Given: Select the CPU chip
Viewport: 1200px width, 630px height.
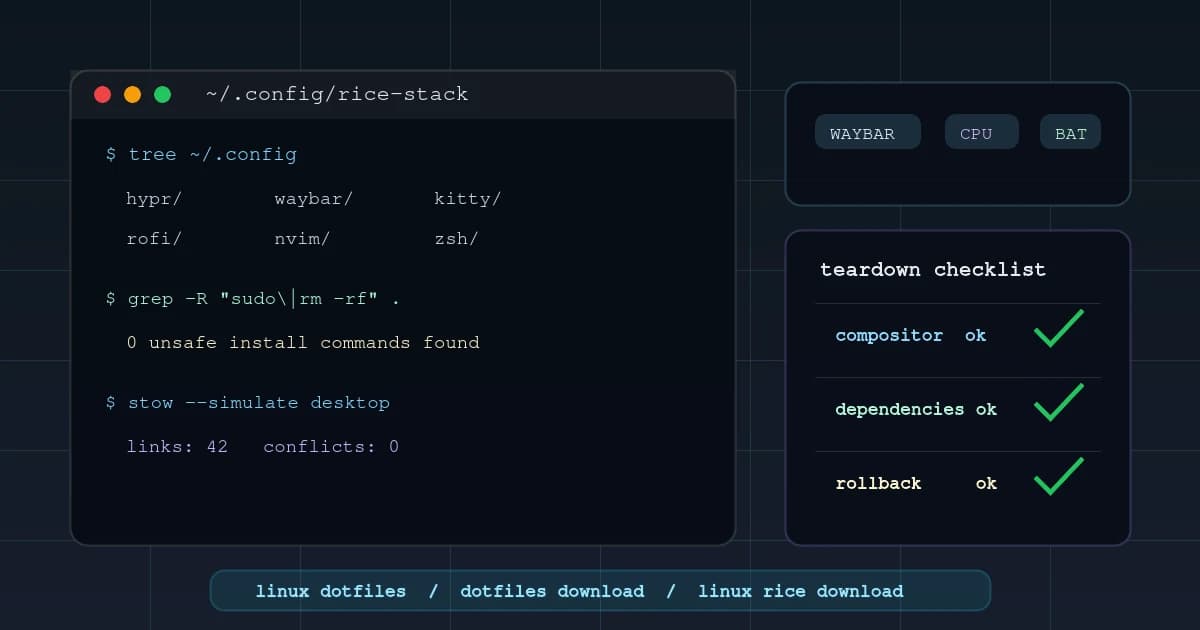Looking at the screenshot, I should 982,132.
